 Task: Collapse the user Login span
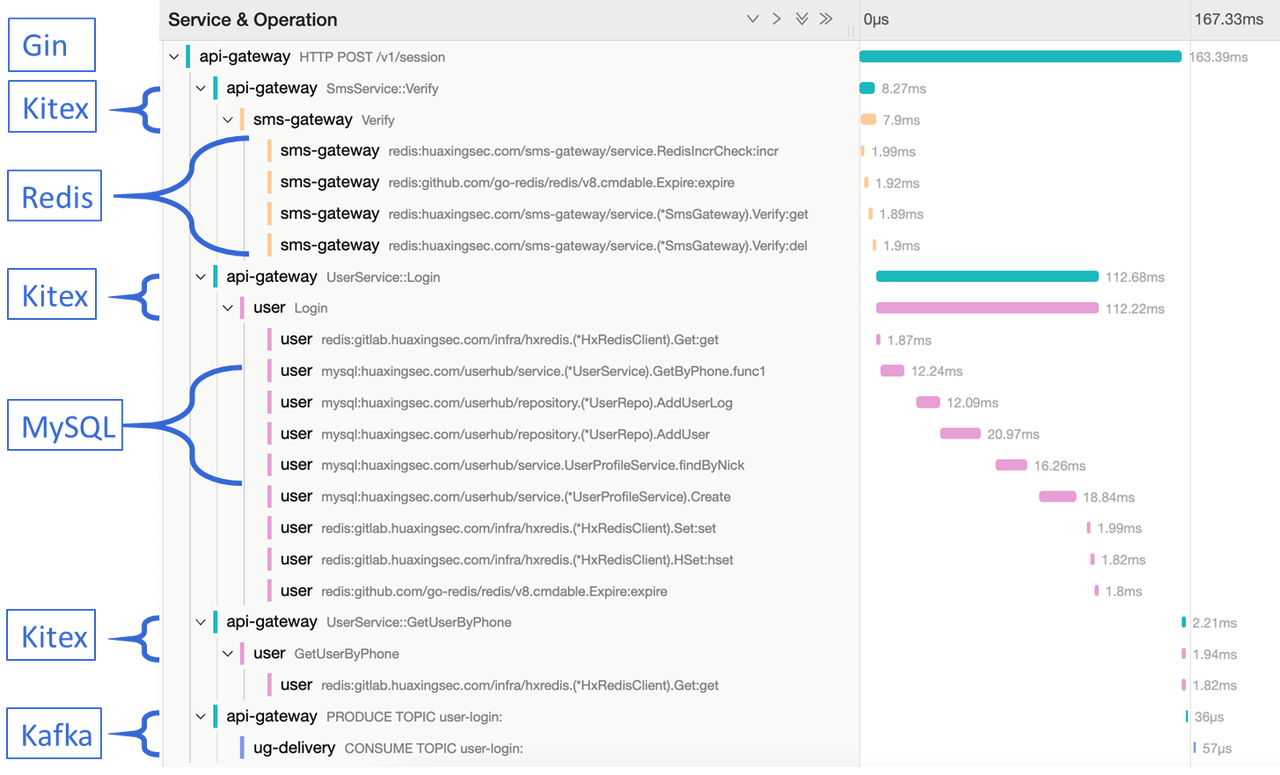228,308
